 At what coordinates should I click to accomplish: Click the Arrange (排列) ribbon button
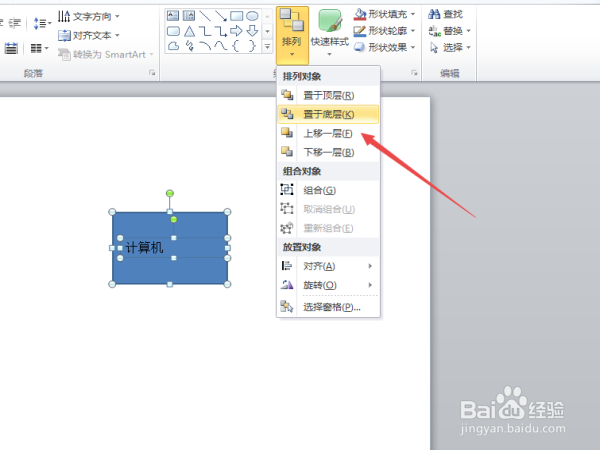[292, 34]
